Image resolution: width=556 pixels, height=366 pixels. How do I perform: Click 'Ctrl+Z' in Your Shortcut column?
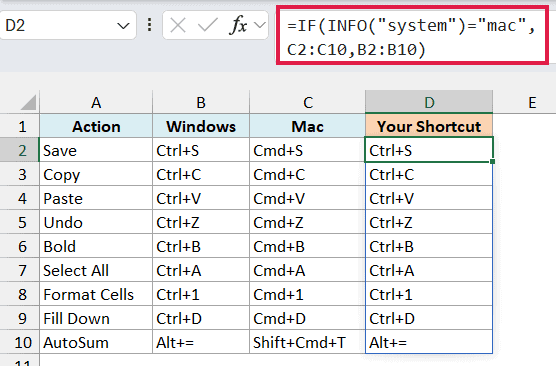point(429,222)
